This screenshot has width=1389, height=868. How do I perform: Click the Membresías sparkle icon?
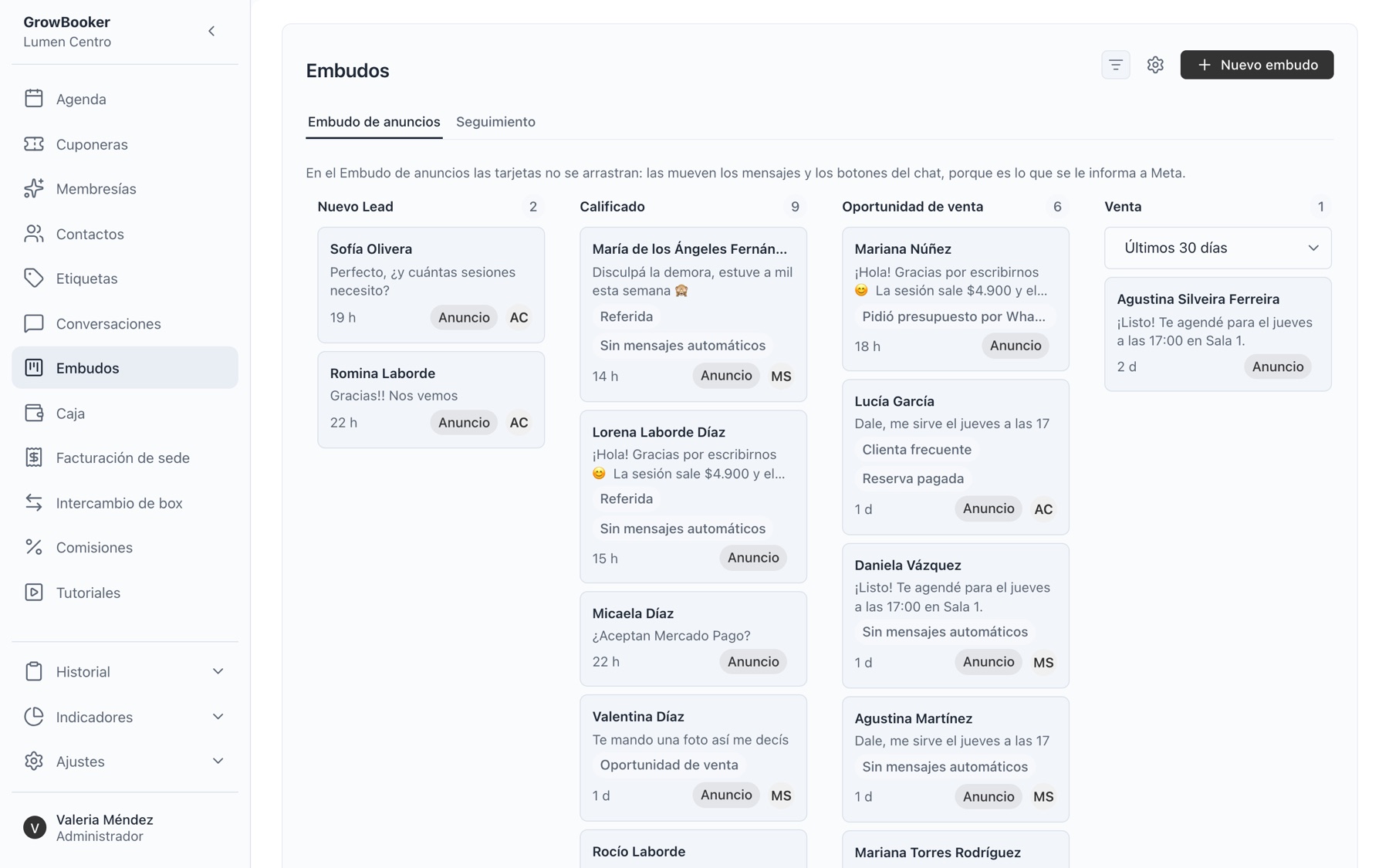pos(34,189)
